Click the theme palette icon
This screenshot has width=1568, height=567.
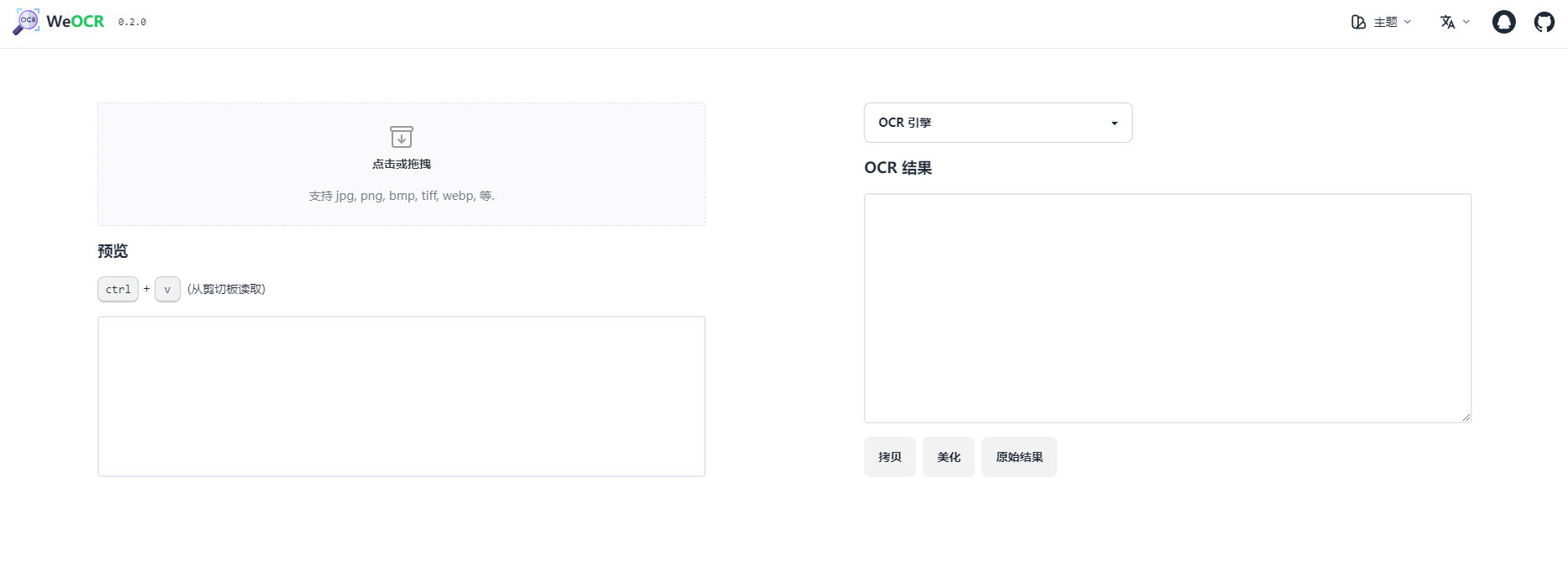pos(1358,22)
